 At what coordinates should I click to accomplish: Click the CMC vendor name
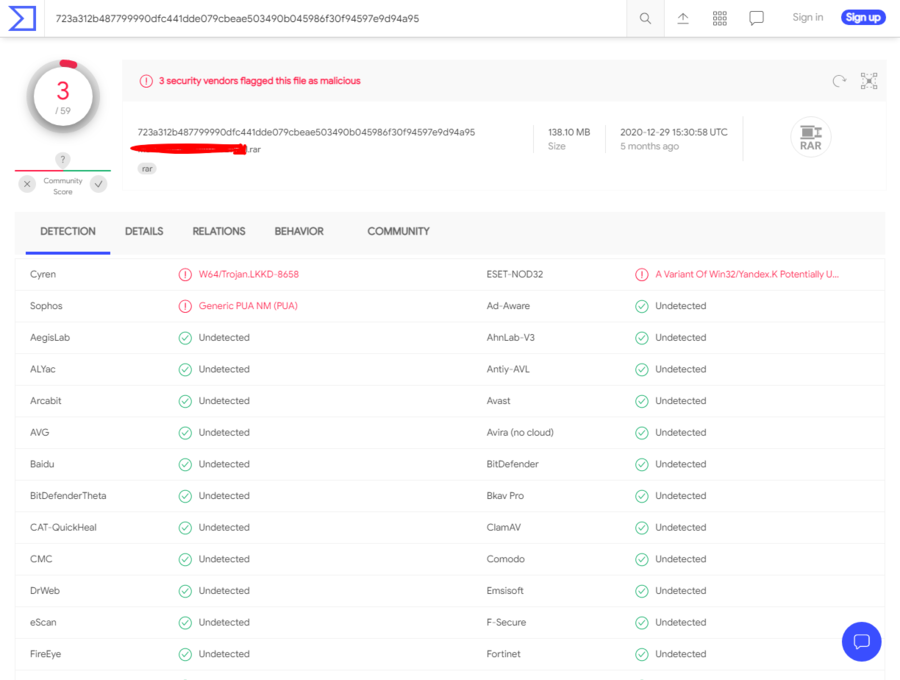pos(41,559)
